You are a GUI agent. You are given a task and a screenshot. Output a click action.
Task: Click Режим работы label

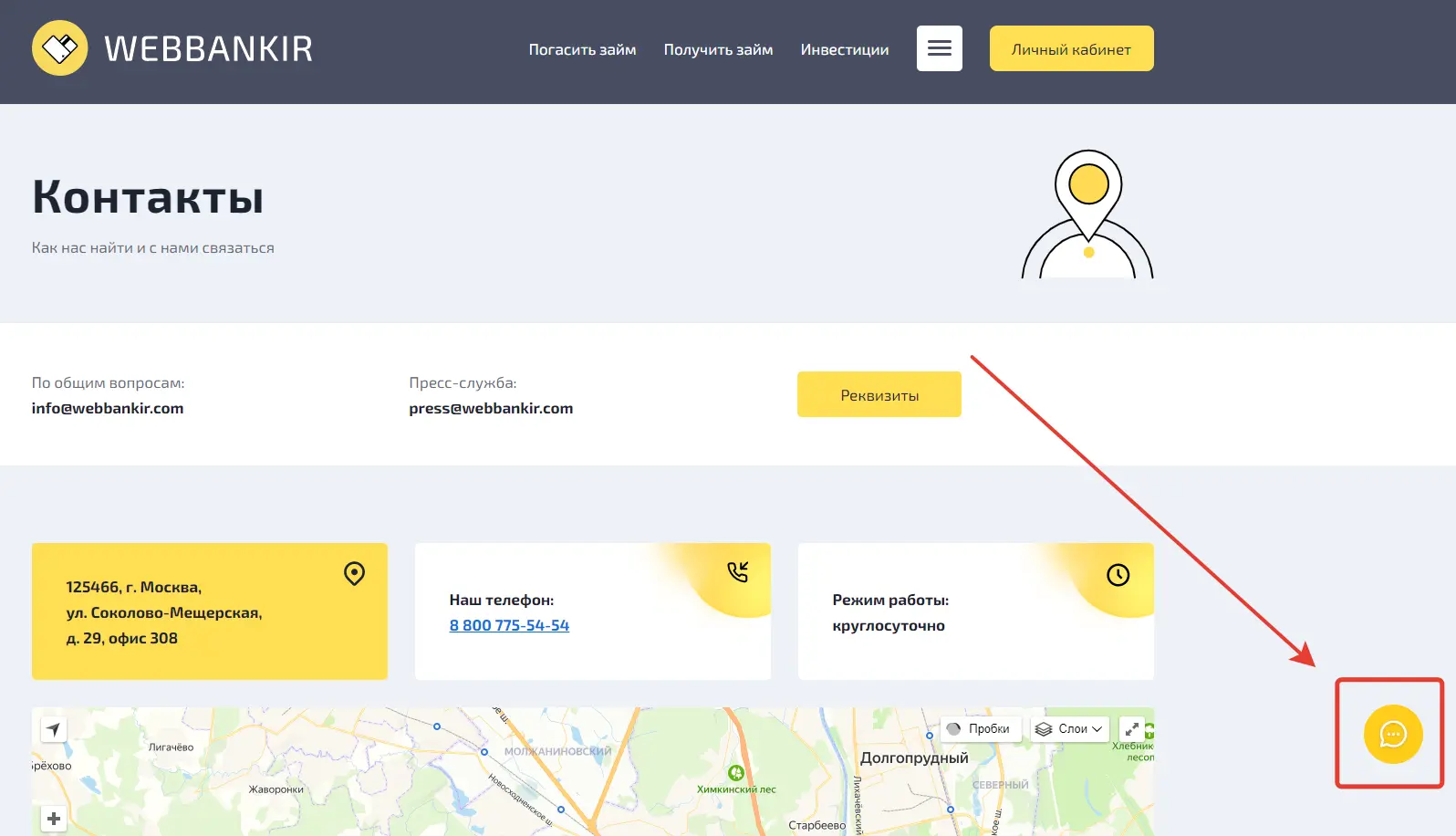tap(890, 600)
